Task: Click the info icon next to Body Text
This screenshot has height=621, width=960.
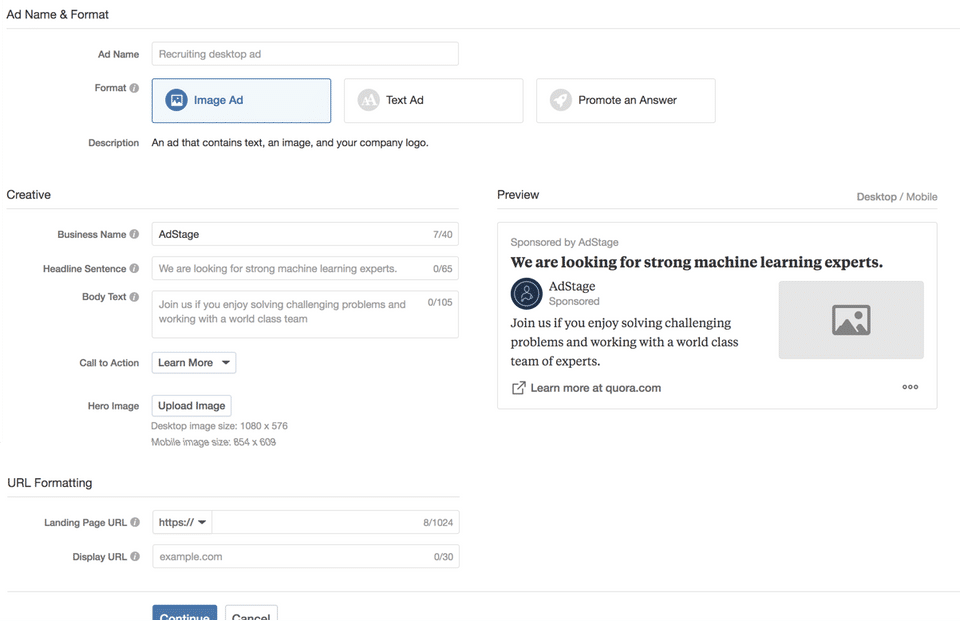Action: (135, 297)
